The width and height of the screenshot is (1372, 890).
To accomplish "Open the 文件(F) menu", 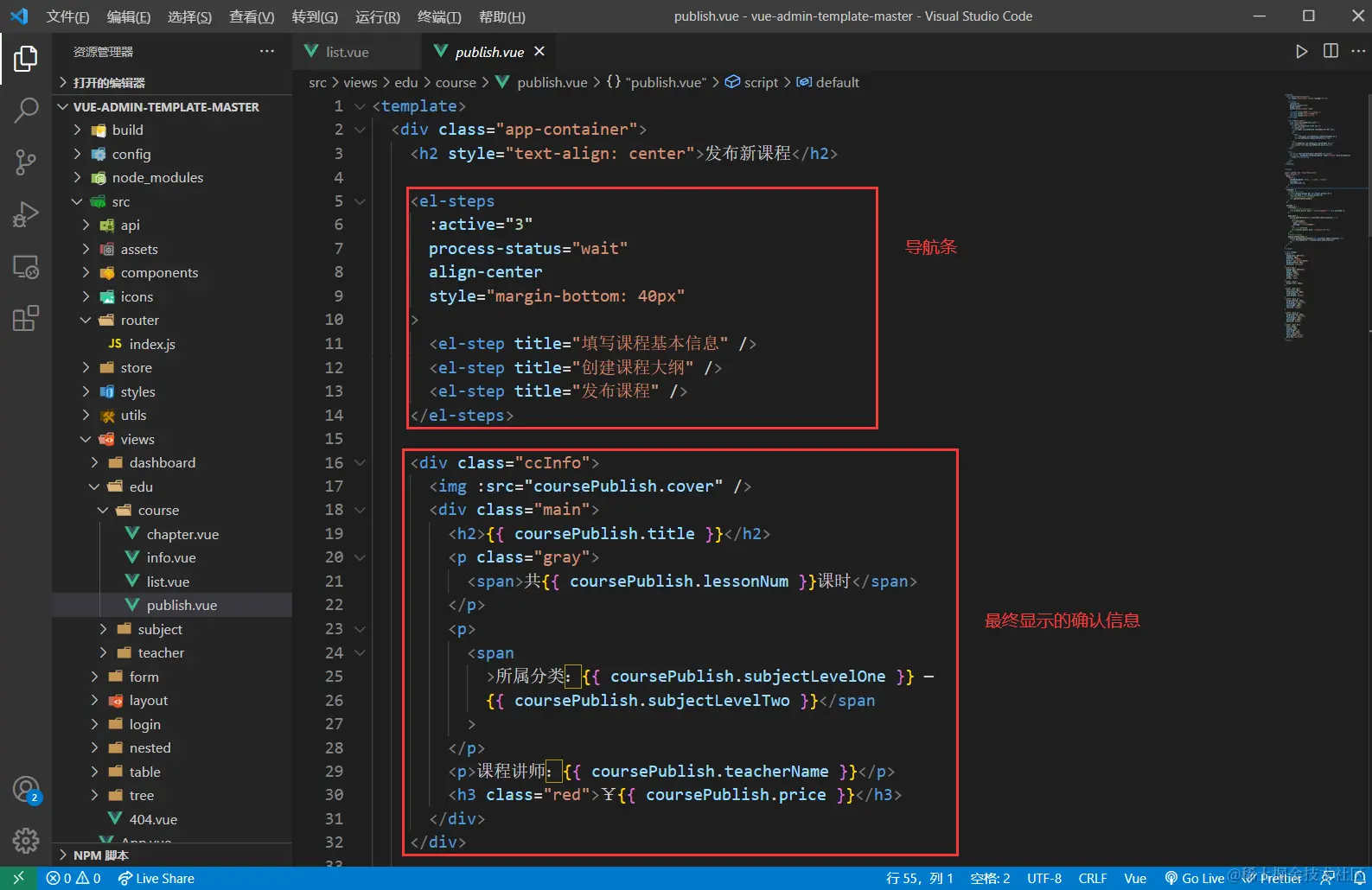I will (67, 16).
